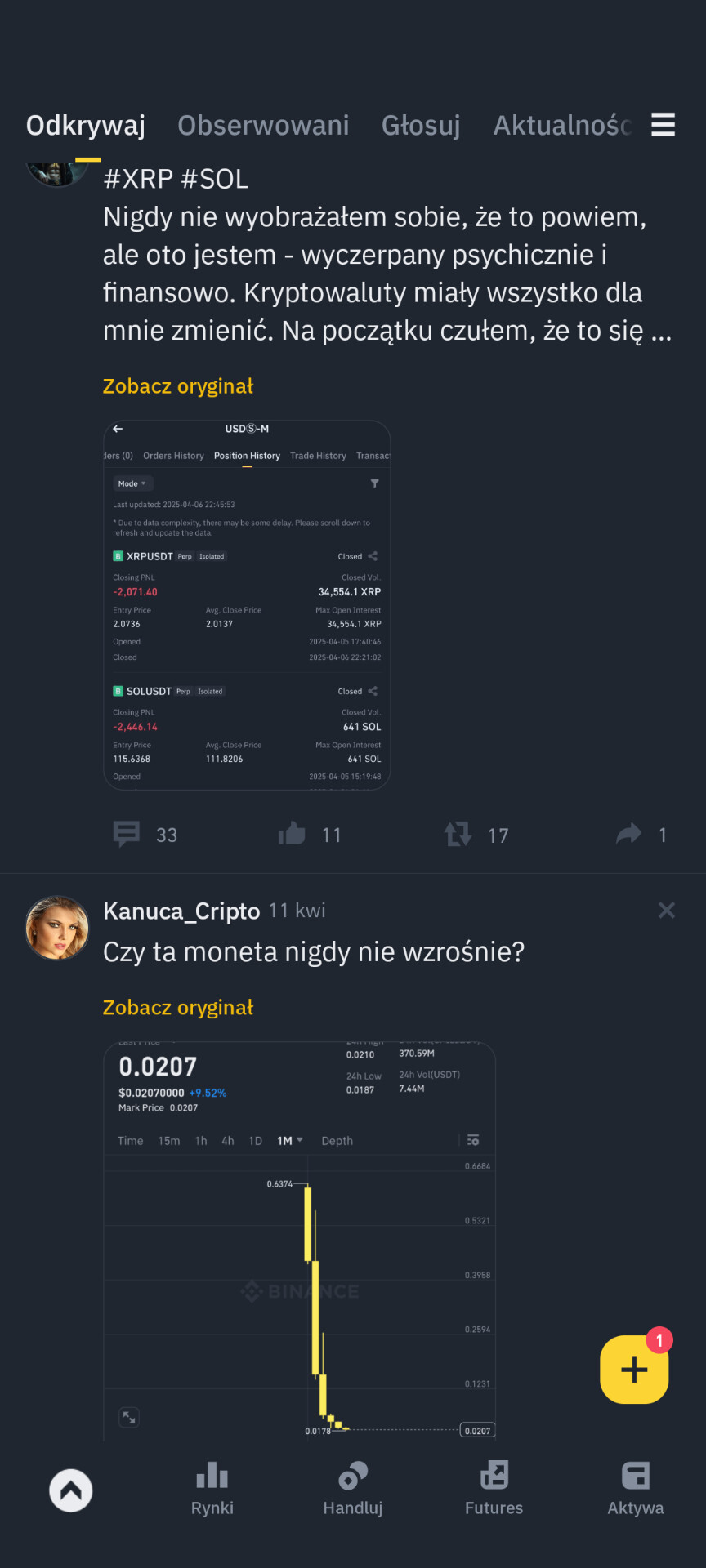
Task: Open the position history screenshot image
Action: pos(247,605)
